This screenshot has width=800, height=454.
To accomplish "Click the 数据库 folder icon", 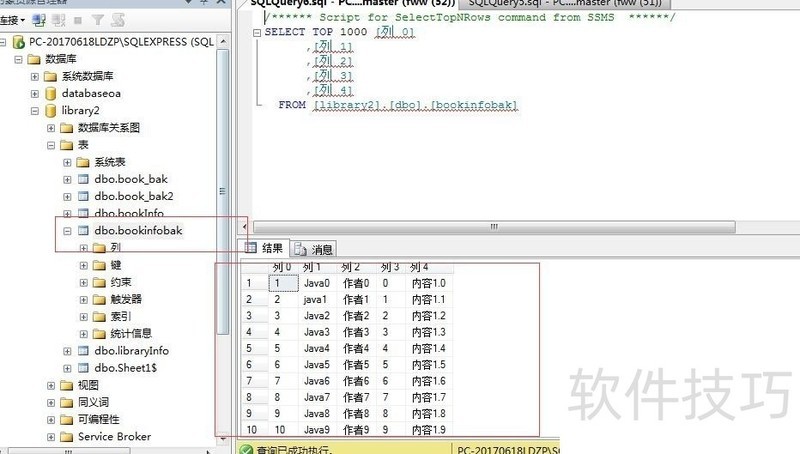I will (x=34, y=59).
